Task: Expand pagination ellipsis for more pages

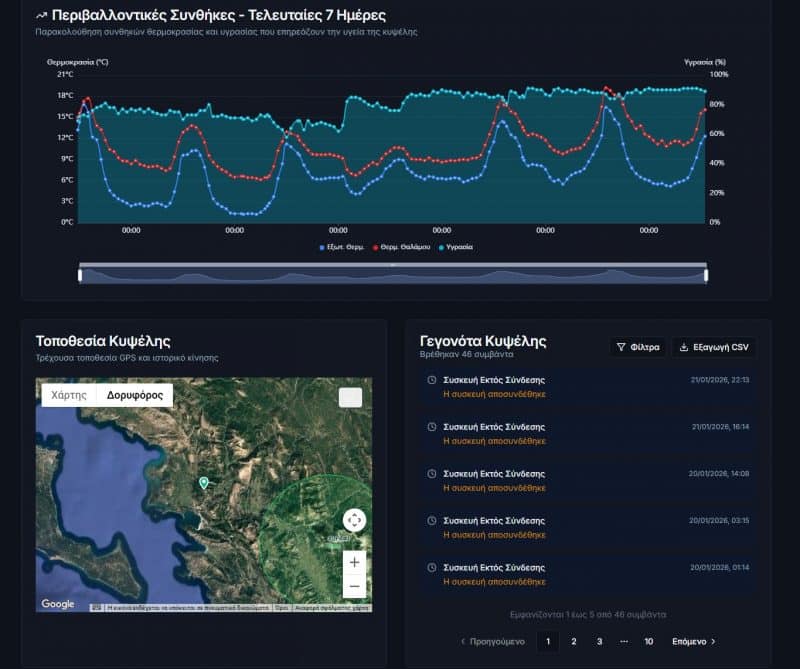Action: coord(624,641)
